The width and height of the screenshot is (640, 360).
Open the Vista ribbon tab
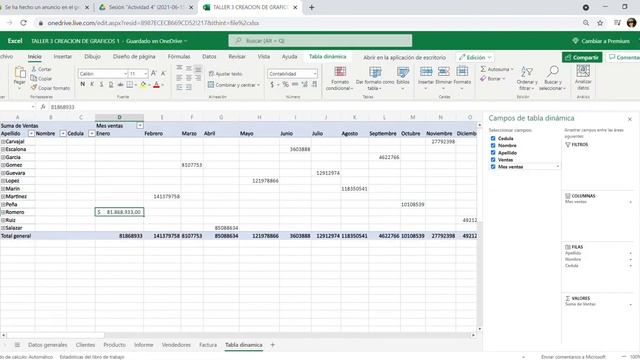pos(264,56)
